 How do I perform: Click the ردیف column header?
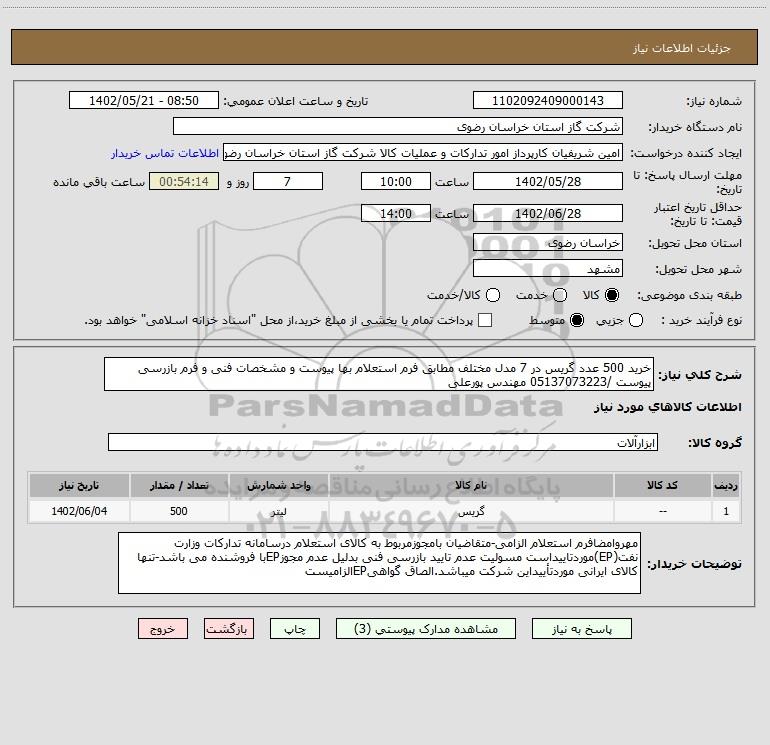(726, 485)
